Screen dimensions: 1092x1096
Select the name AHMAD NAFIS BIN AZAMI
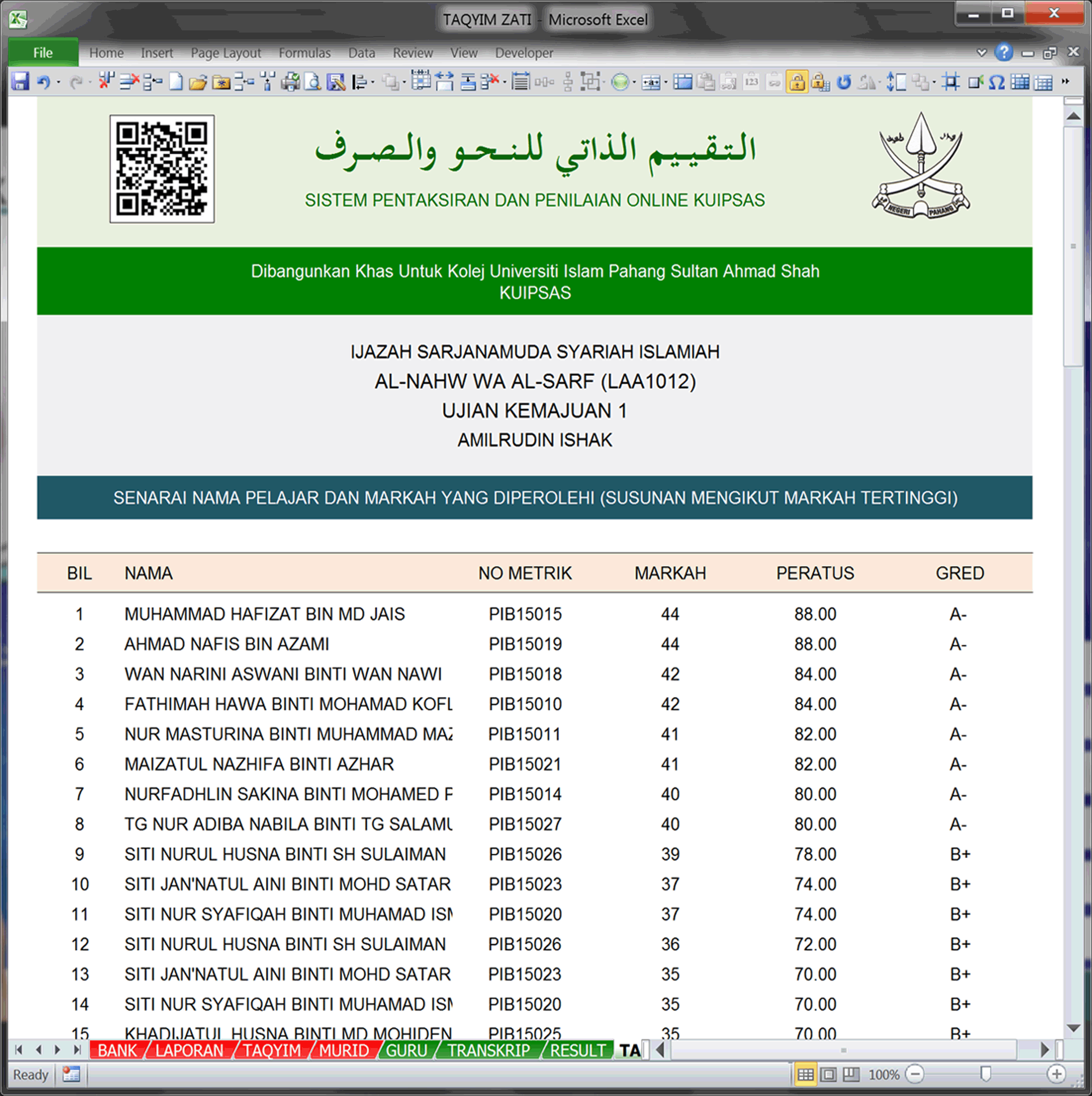tap(226, 644)
